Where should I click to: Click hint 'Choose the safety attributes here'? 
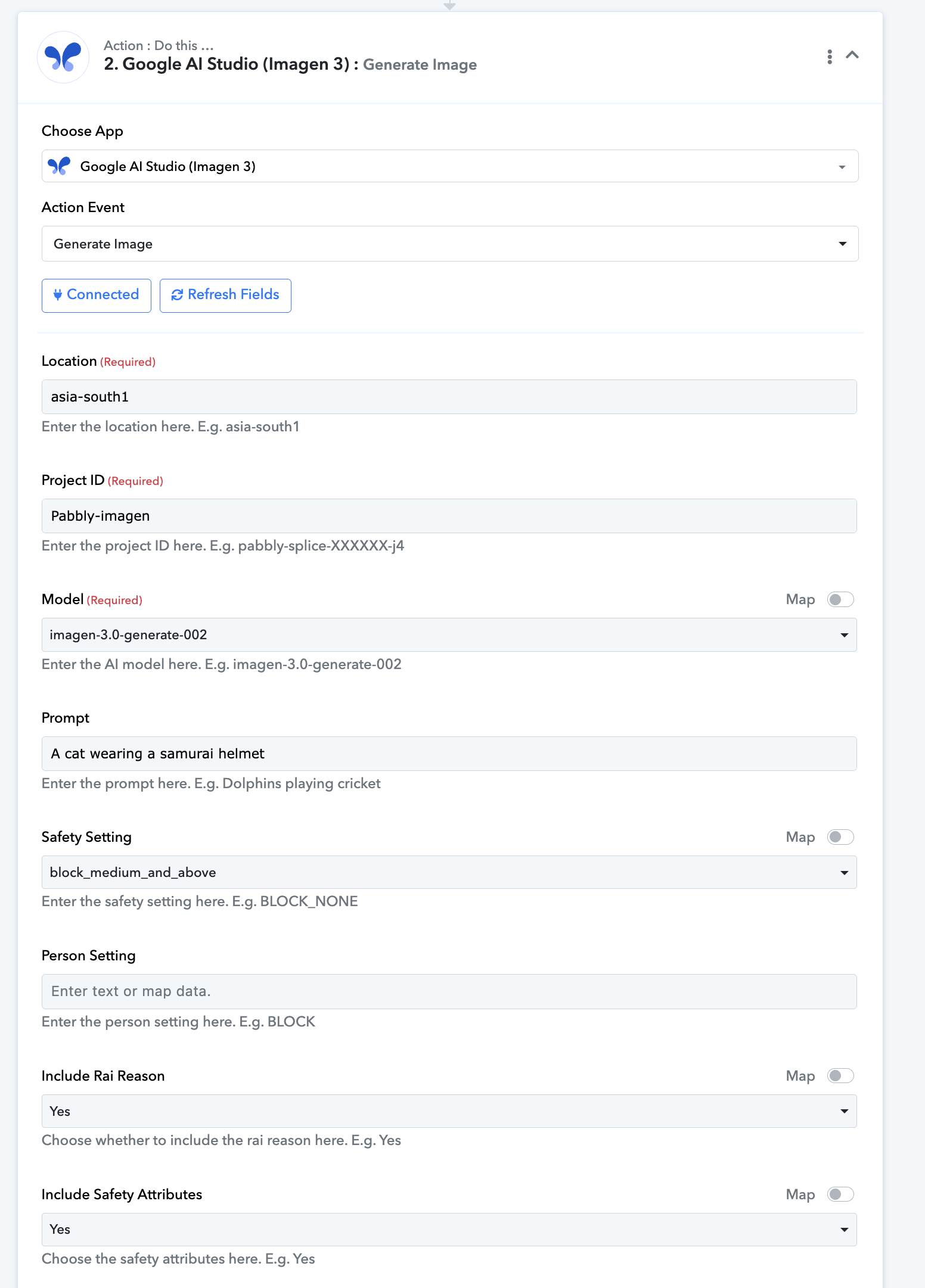[x=152, y=1259]
